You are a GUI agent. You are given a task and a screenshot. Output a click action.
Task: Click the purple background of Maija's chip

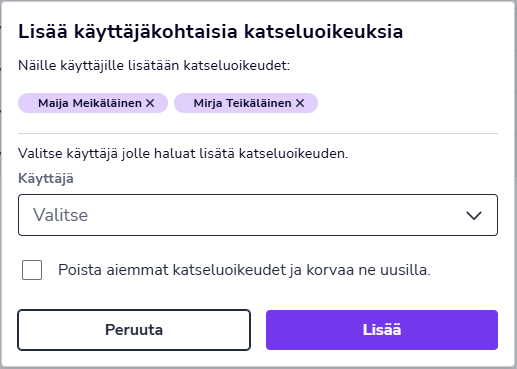click(x=28, y=103)
